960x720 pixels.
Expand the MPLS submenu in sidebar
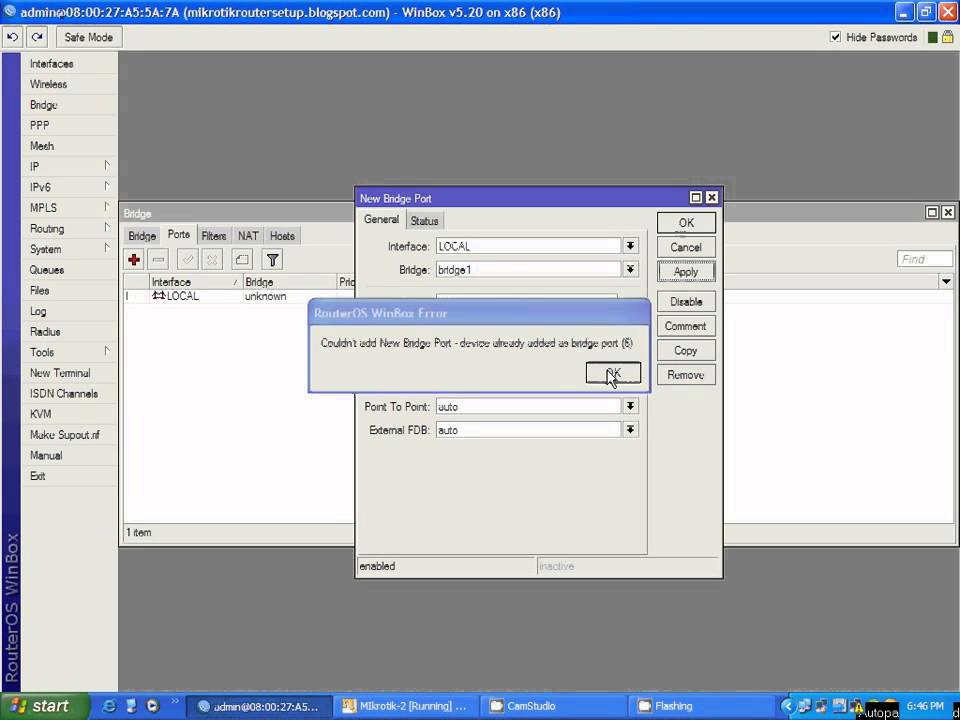coord(107,207)
